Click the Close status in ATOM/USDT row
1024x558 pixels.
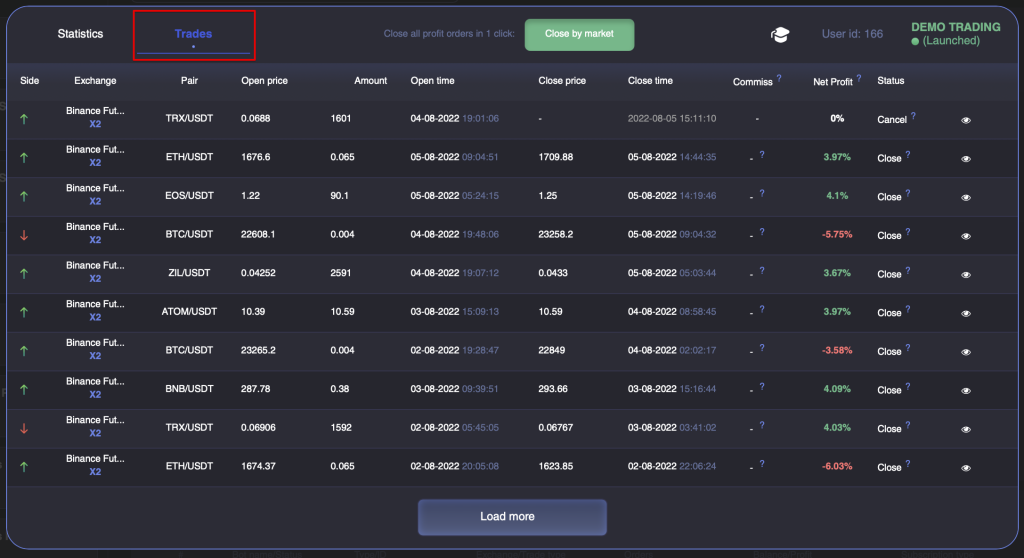[889, 313]
